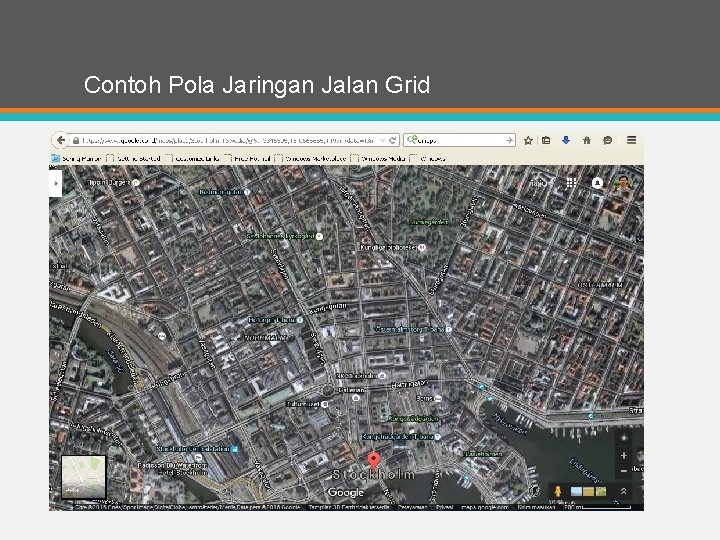Screen dimensions: 720x540
Task: Click the maps.google.com footer link
Action: tap(484, 507)
